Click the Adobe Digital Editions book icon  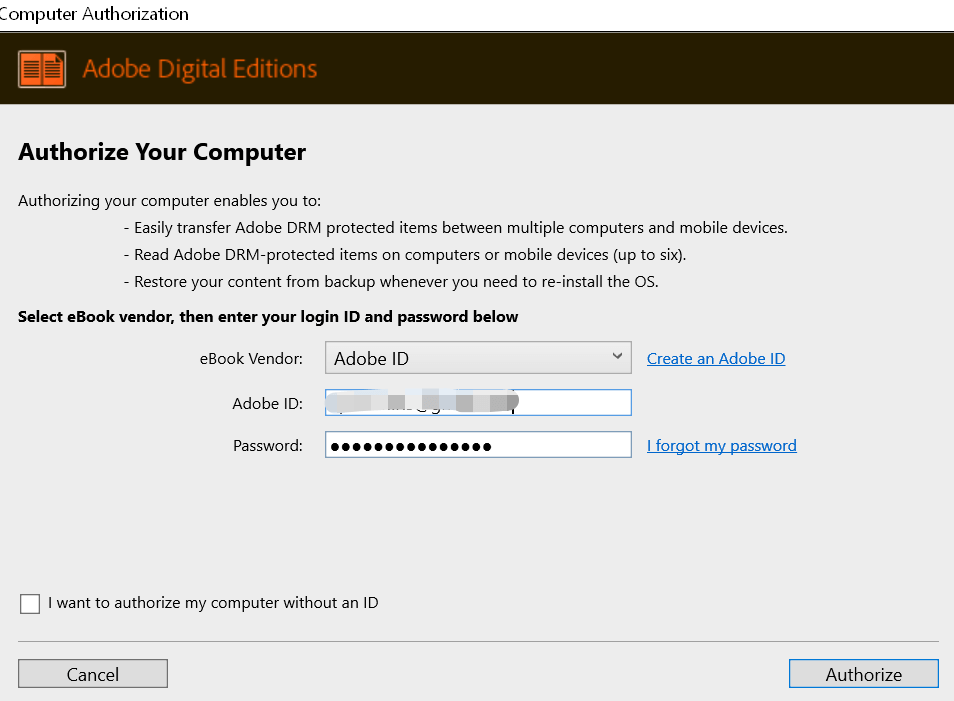(42, 69)
